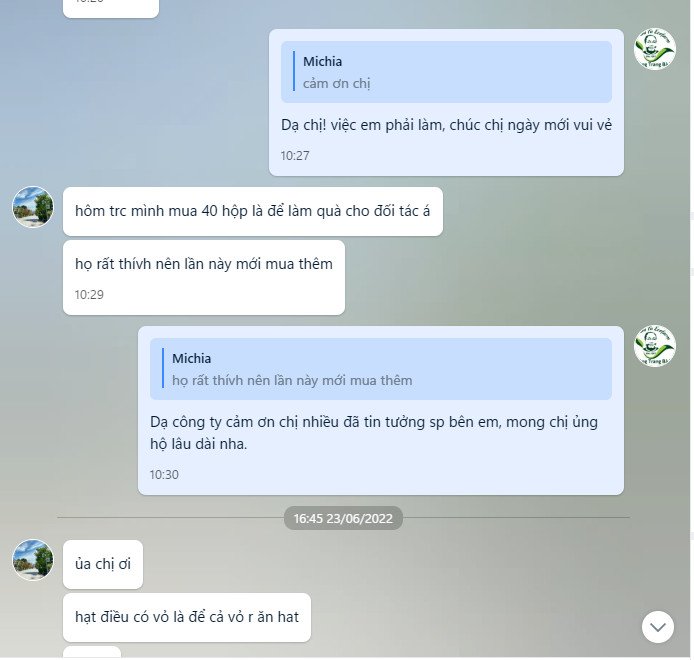Click the reply 'Dạ chị! việc em phải làm'
694x660 pixels.
(x=446, y=125)
